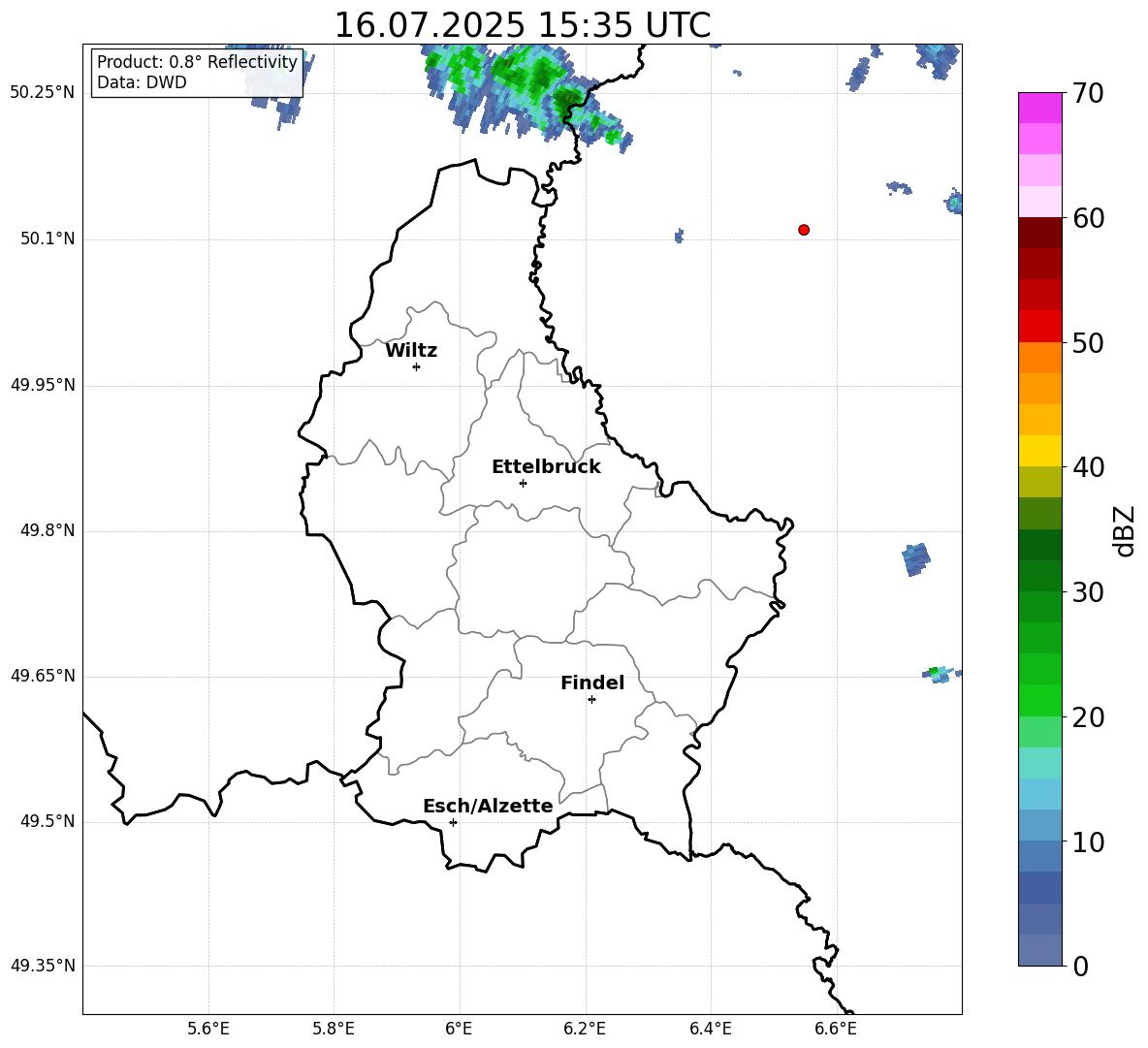1148x1048 pixels.
Task: Click the 49.5°N latitude label
Action: click(x=48, y=821)
